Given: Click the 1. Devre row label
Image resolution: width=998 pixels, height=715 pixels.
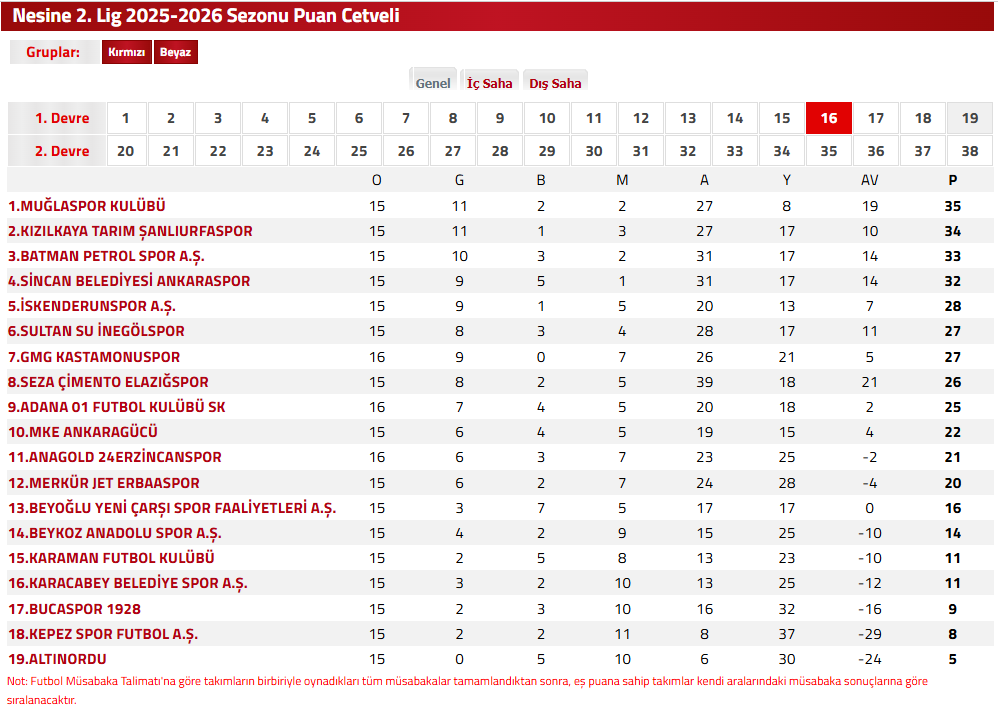Looking at the screenshot, I should click(x=62, y=118).
